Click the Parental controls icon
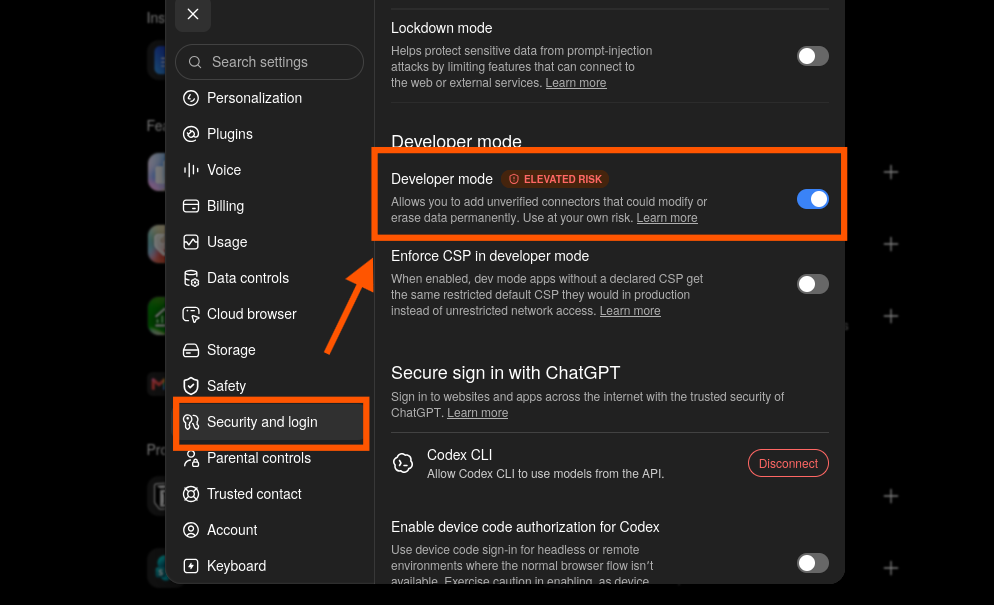The image size is (994, 605). 191,459
